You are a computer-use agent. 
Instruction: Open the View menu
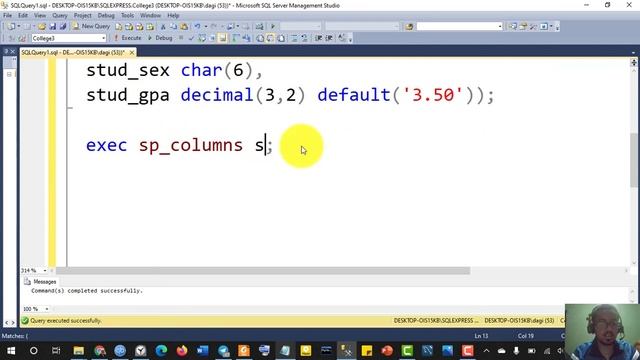pyautogui.click(x=40, y=16)
